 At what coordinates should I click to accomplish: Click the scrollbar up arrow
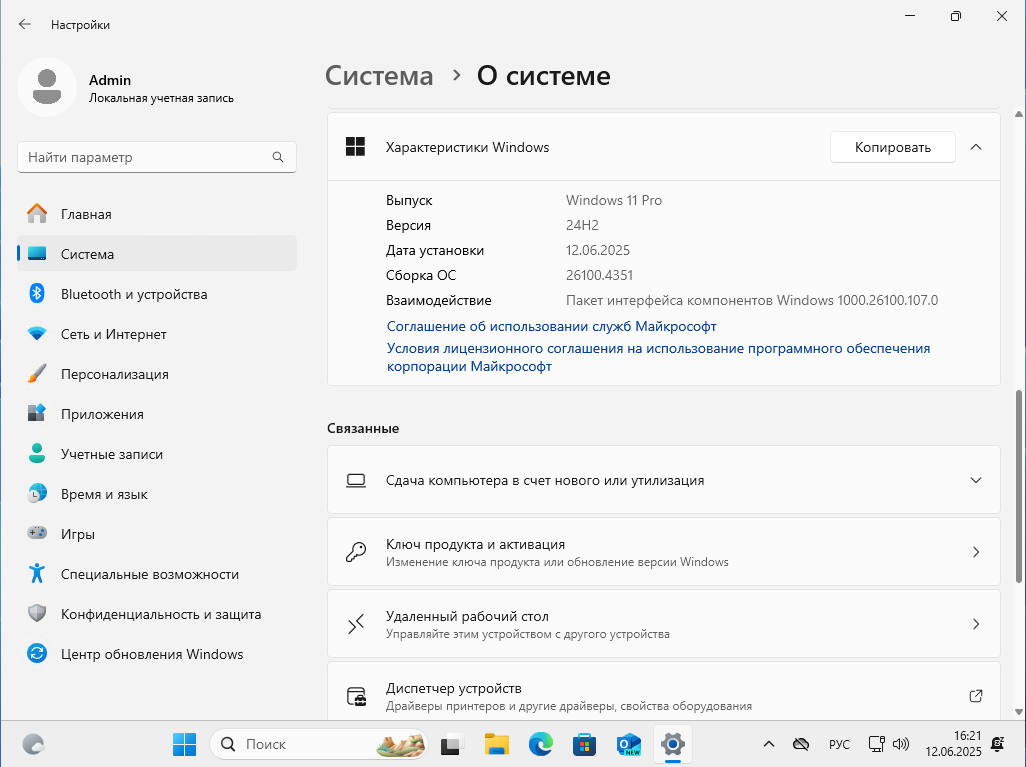[1019, 114]
